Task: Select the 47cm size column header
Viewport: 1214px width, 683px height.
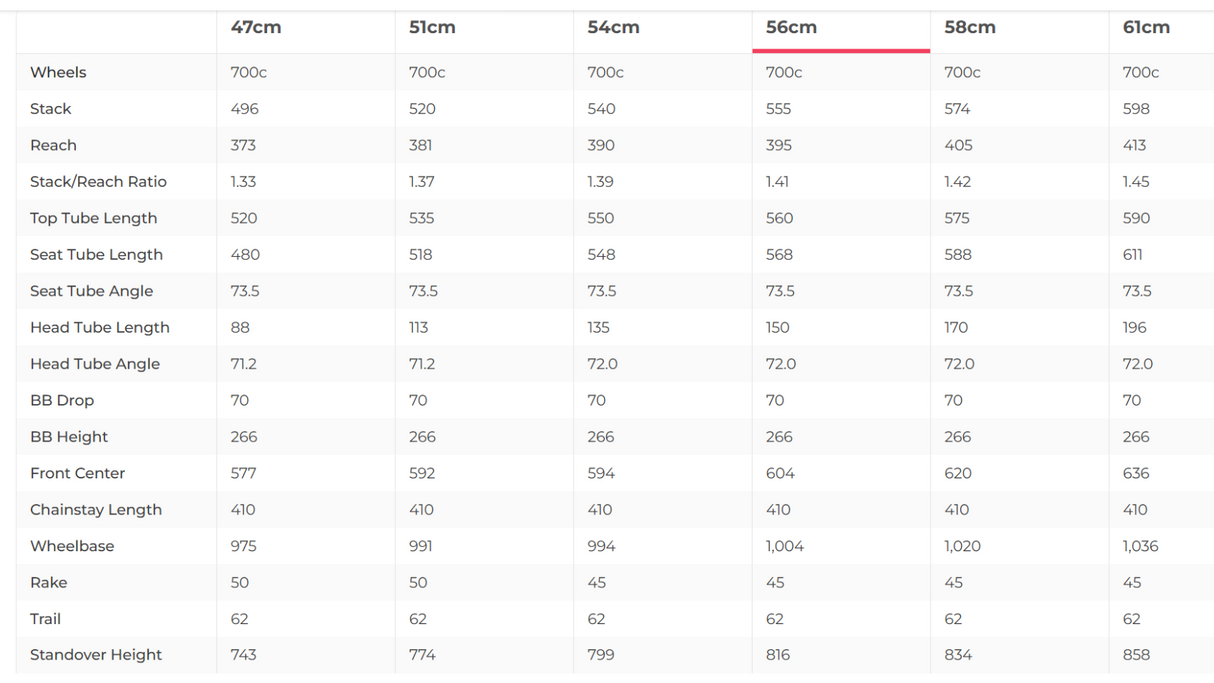Action: [x=256, y=28]
